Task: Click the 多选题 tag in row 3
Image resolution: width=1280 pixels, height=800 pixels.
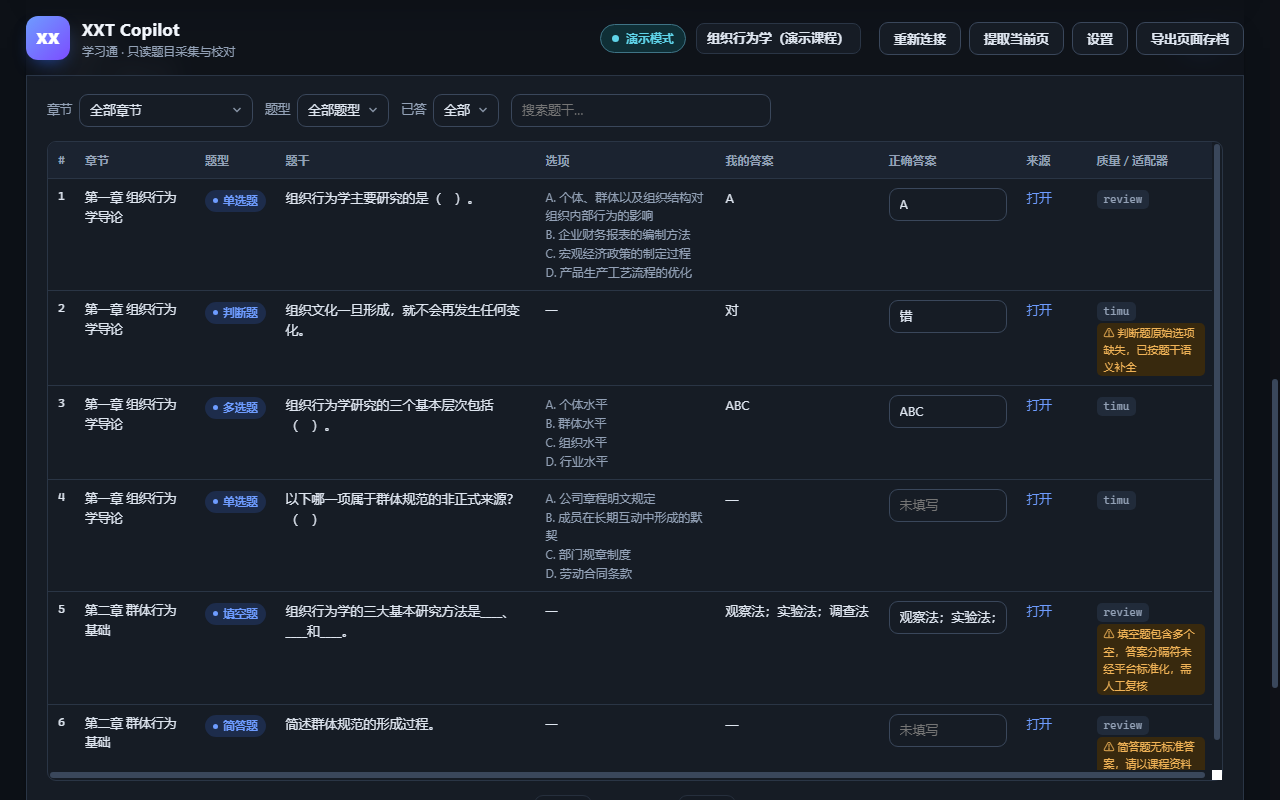Action: click(235, 408)
